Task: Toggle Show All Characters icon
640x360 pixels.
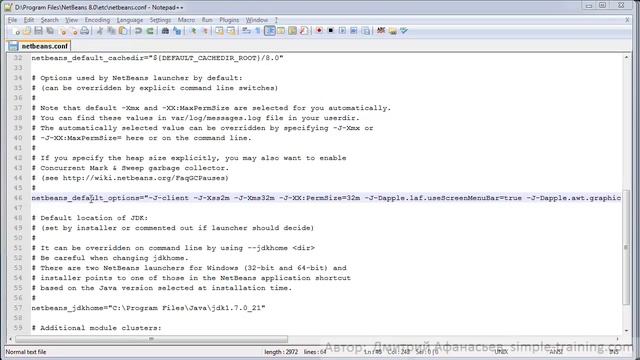Action: tap(258, 31)
